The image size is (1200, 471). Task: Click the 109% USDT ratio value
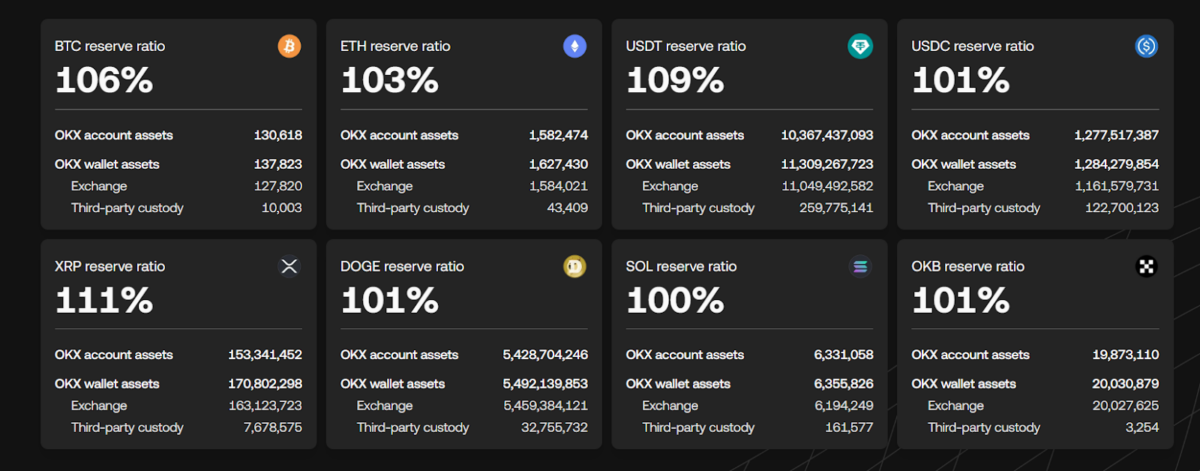coord(674,80)
